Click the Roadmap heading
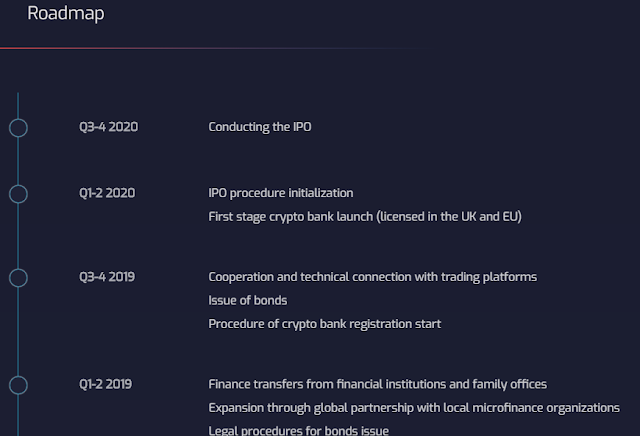This screenshot has width=640, height=436. (66, 14)
